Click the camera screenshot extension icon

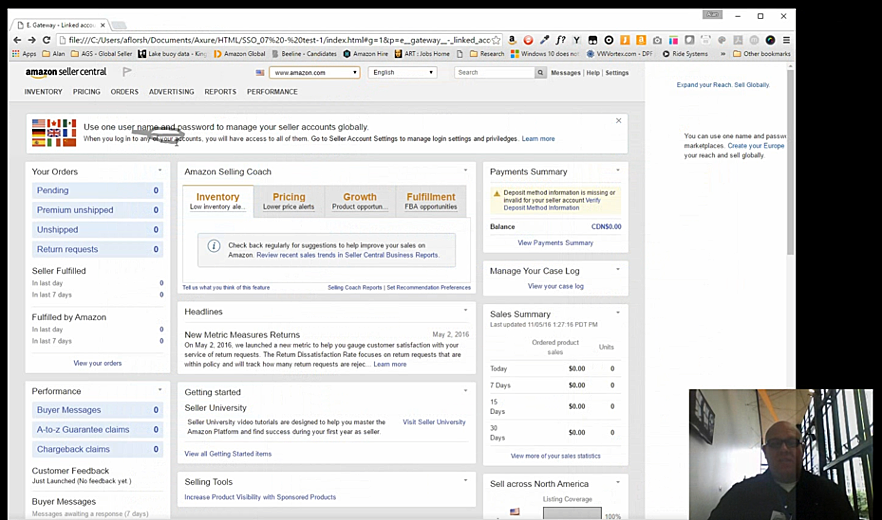(657, 40)
